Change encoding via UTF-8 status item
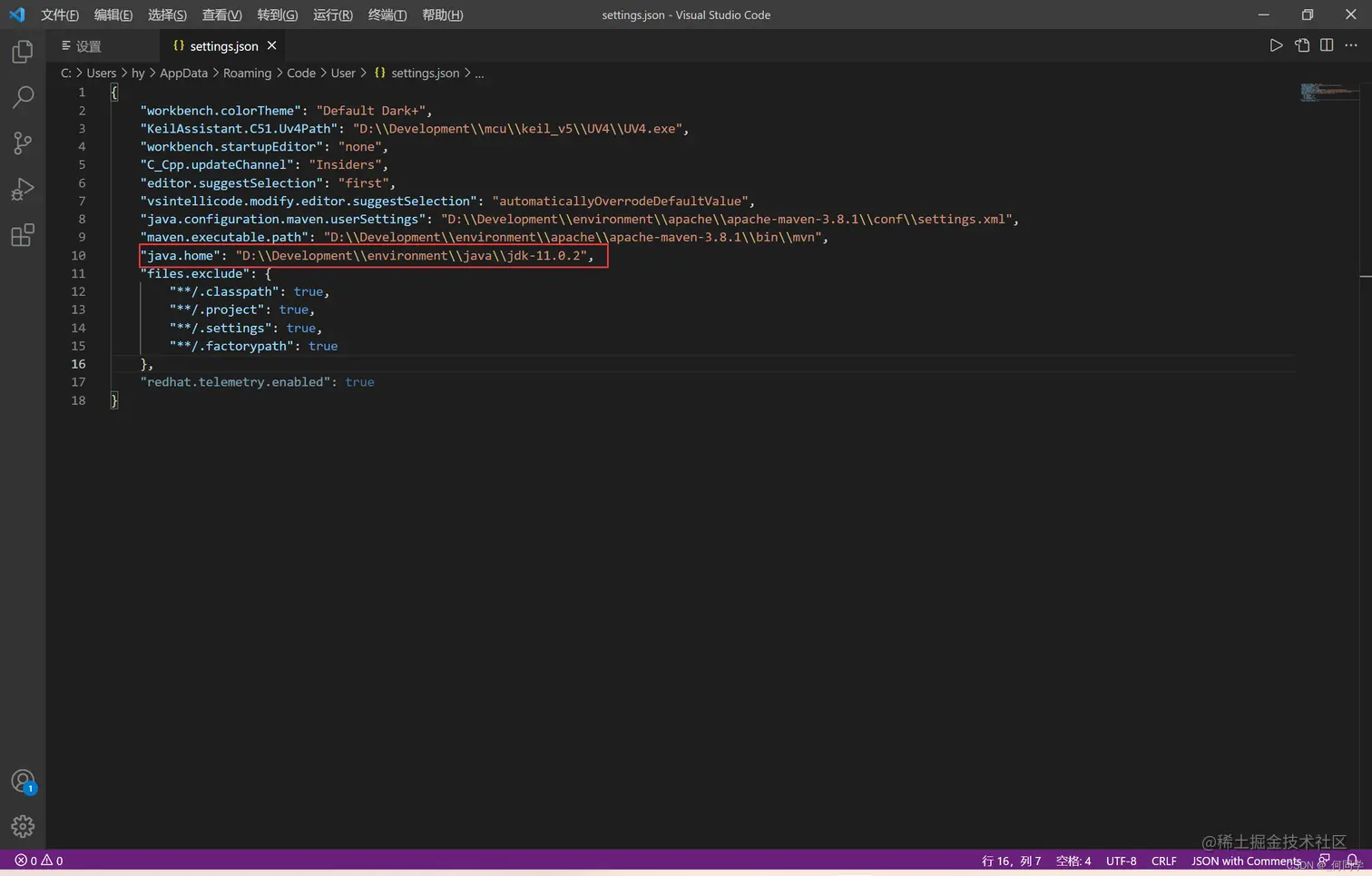This screenshot has height=876, width=1372. click(1122, 861)
